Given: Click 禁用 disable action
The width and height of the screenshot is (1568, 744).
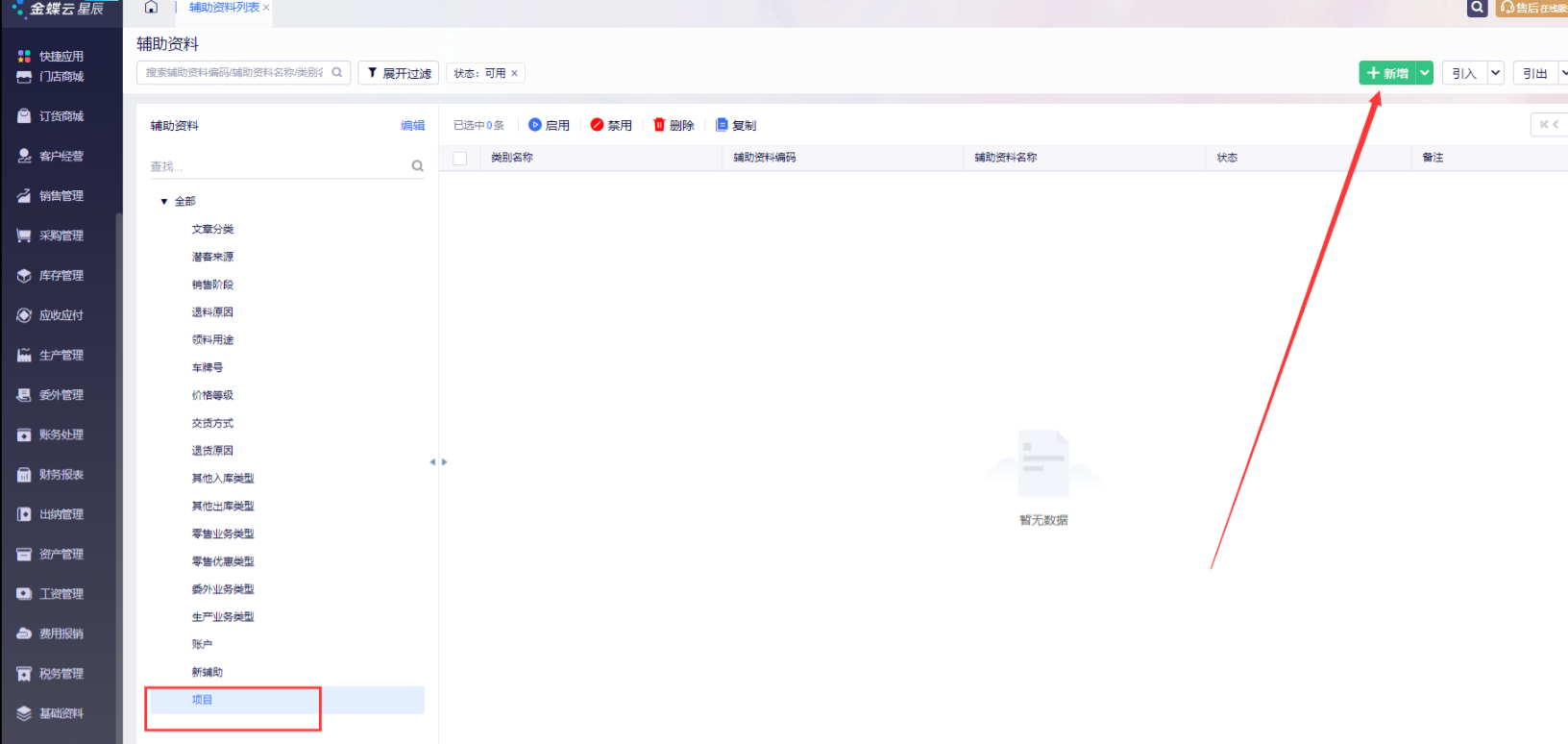Looking at the screenshot, I should tap(611, 125).
